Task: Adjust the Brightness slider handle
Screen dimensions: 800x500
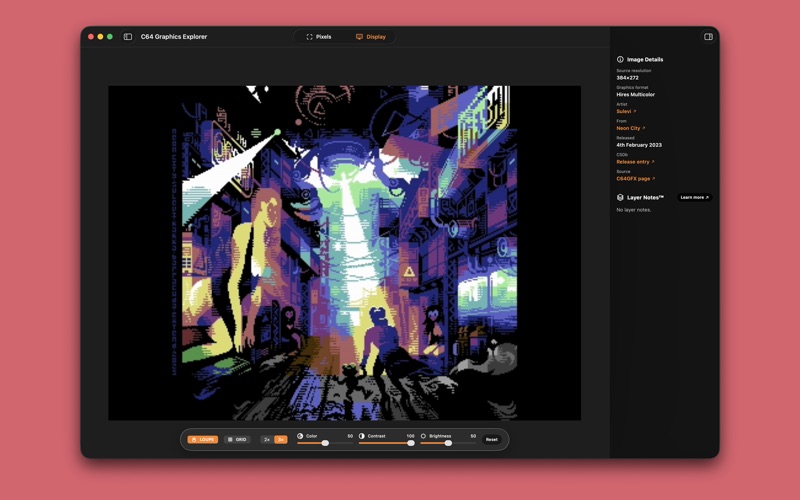Action: point(448,443)
